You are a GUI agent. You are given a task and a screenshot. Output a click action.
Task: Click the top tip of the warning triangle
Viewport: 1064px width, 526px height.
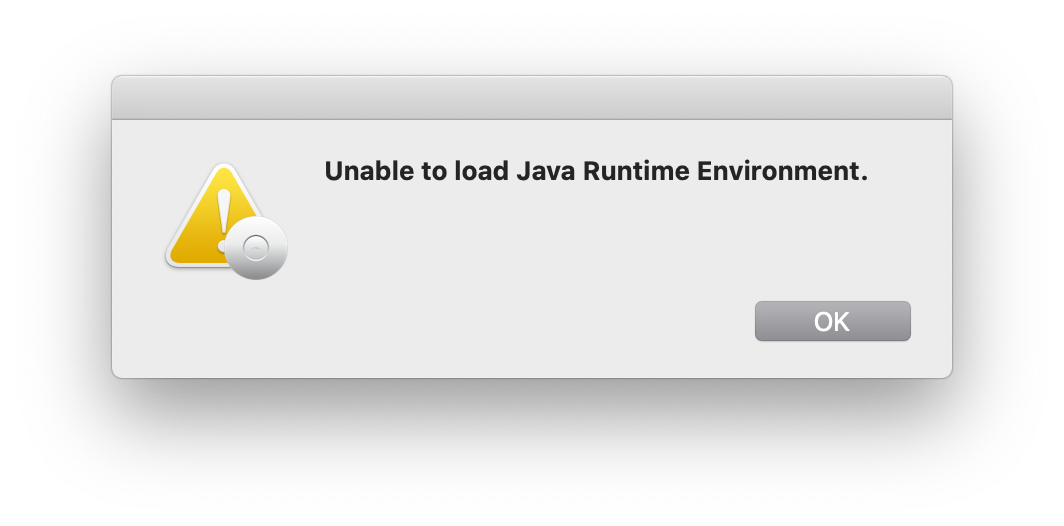[223, 169]
